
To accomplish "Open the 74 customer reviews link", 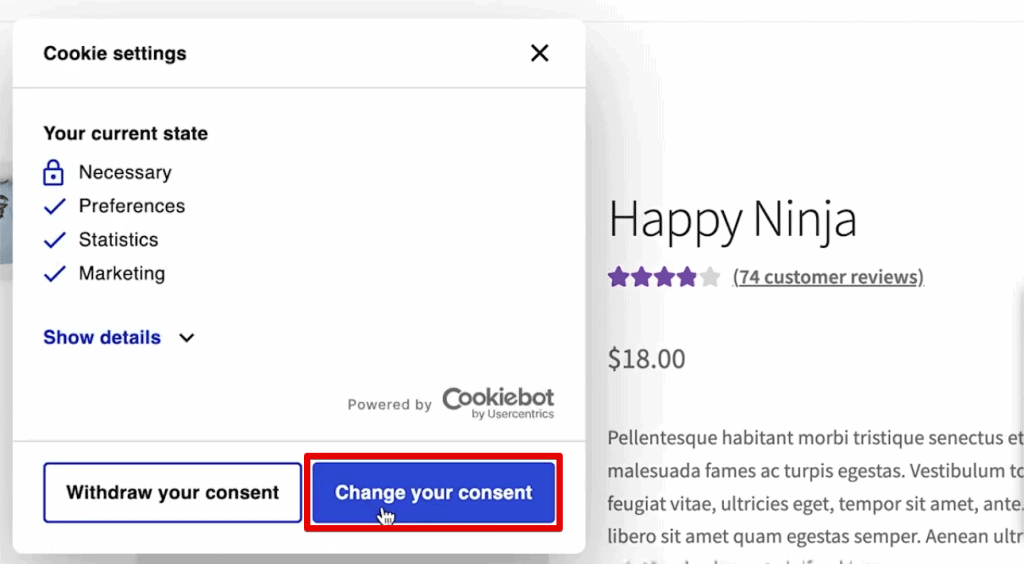I will click(828, 277).
